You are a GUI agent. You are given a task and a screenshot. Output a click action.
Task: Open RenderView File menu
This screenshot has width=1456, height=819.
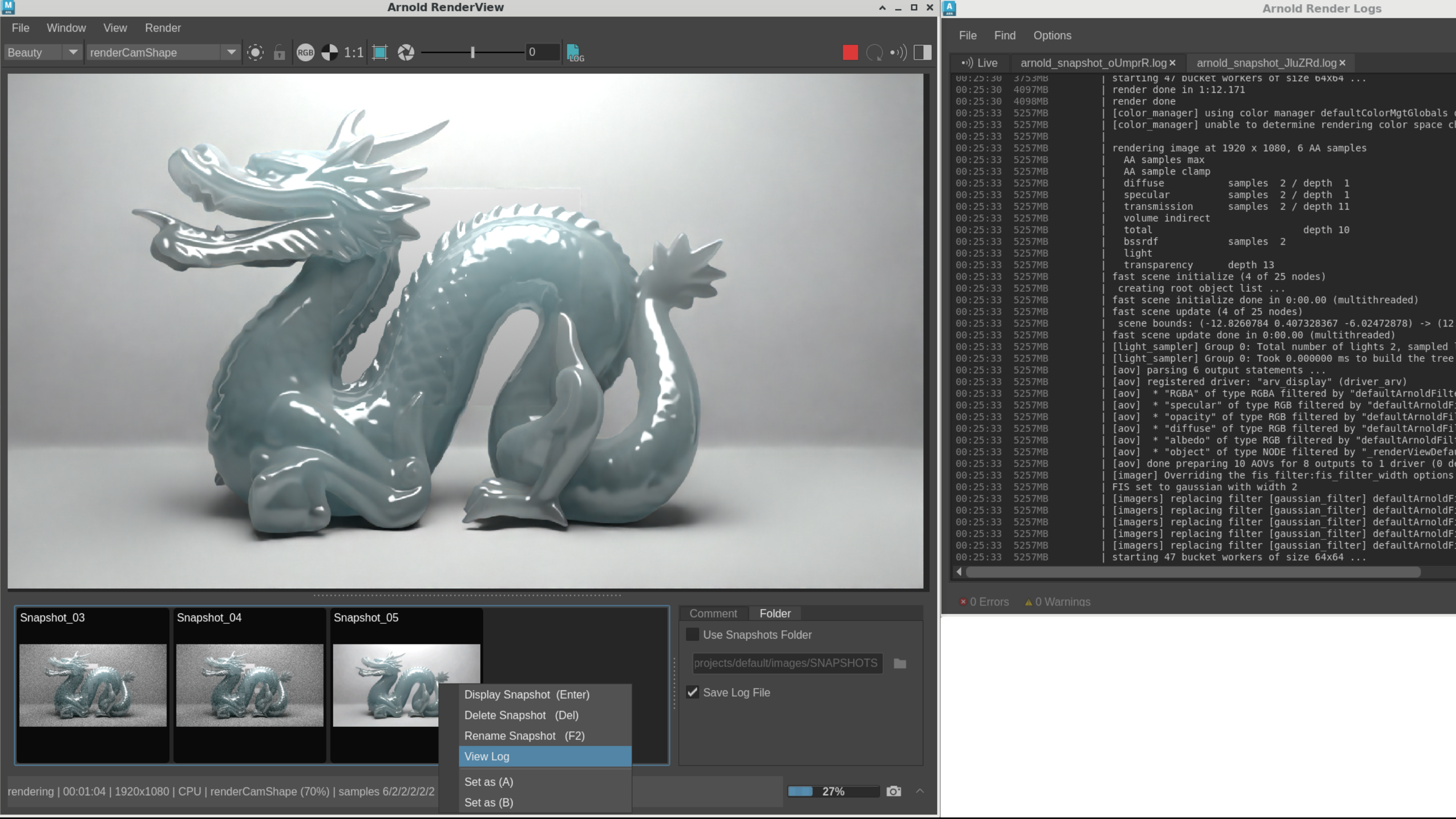(21, 28)
